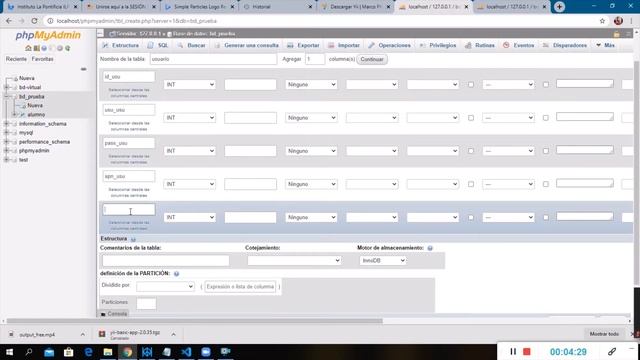Open index dropdown for usu_usu row

[x=433, y=118]
